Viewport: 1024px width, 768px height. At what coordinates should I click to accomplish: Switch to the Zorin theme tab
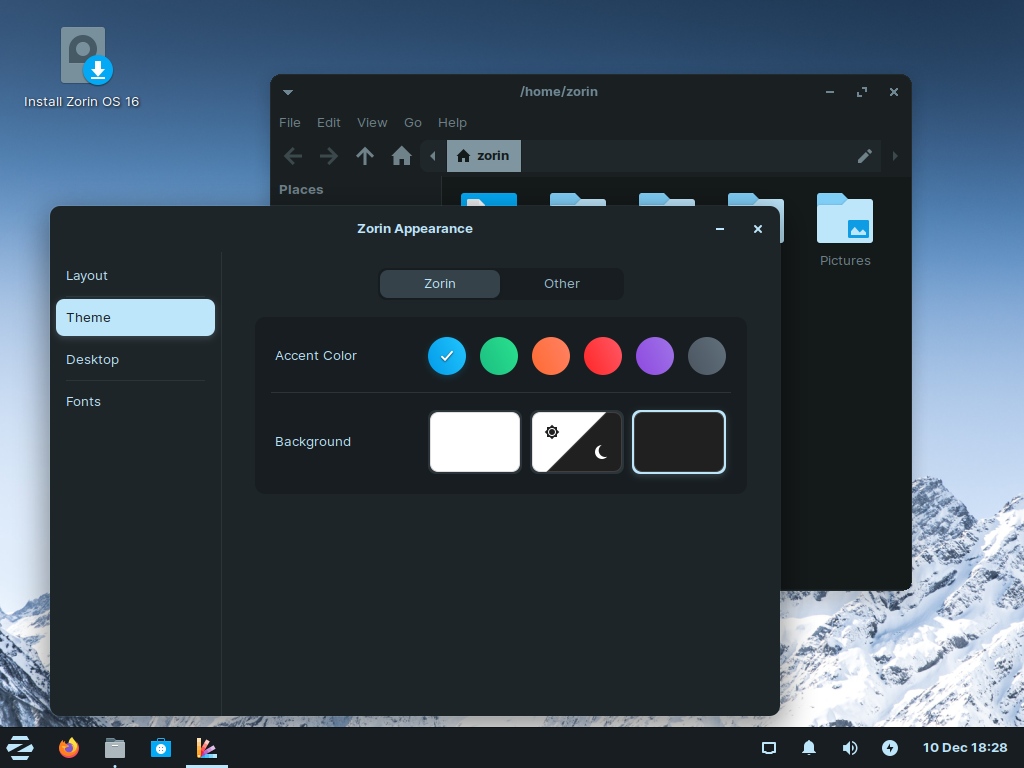pos(440,284)
